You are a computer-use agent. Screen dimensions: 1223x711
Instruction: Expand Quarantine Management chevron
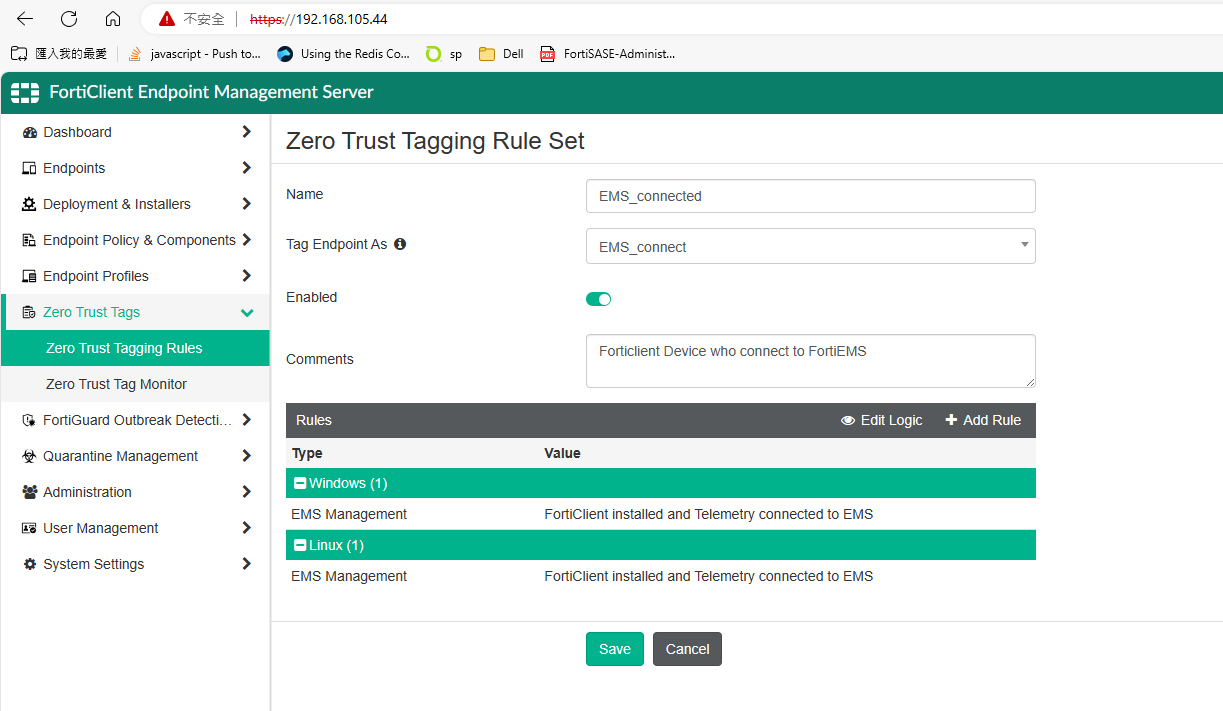pyautogui.click(x=246, y=456)
